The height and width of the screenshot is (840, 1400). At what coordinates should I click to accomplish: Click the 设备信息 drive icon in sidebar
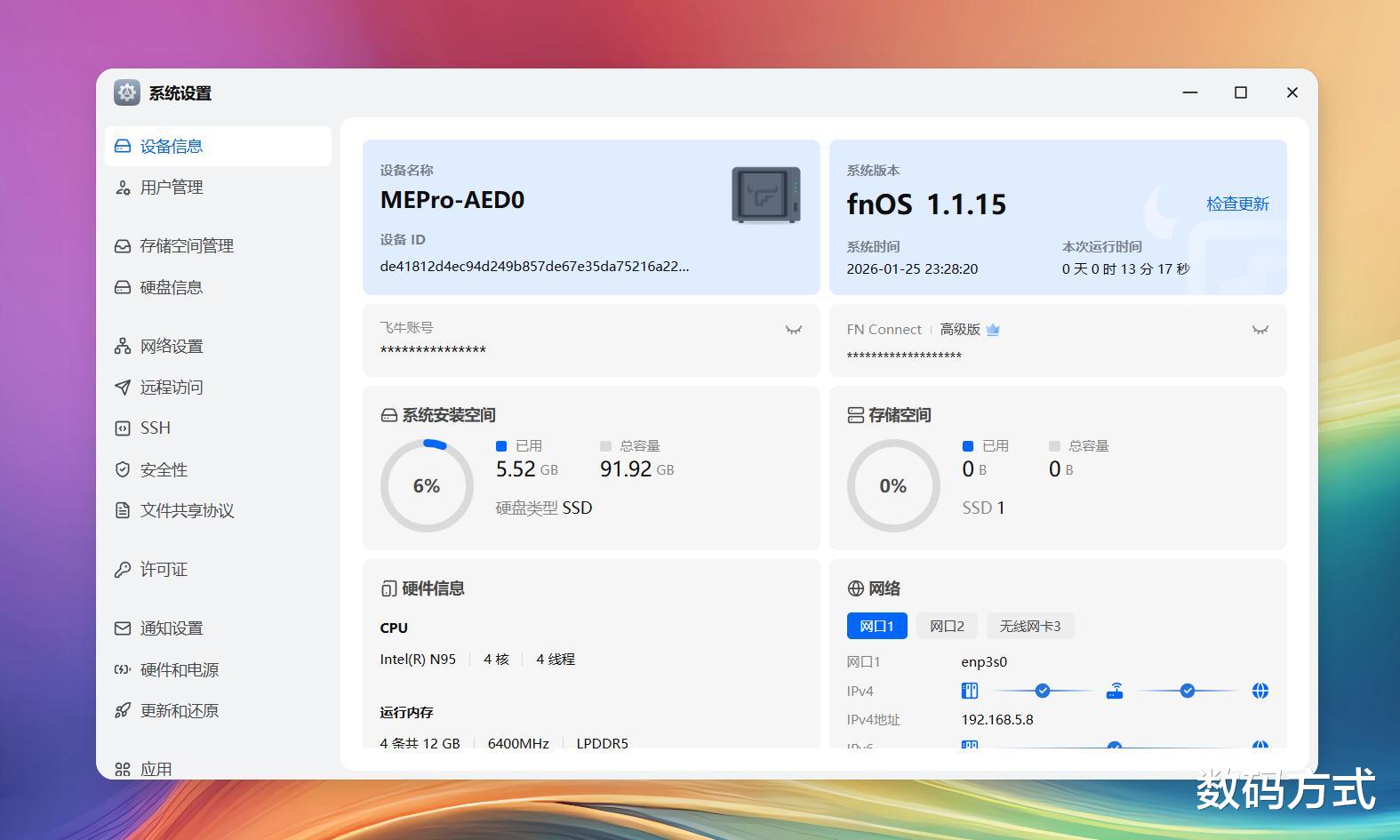(123, 147)
